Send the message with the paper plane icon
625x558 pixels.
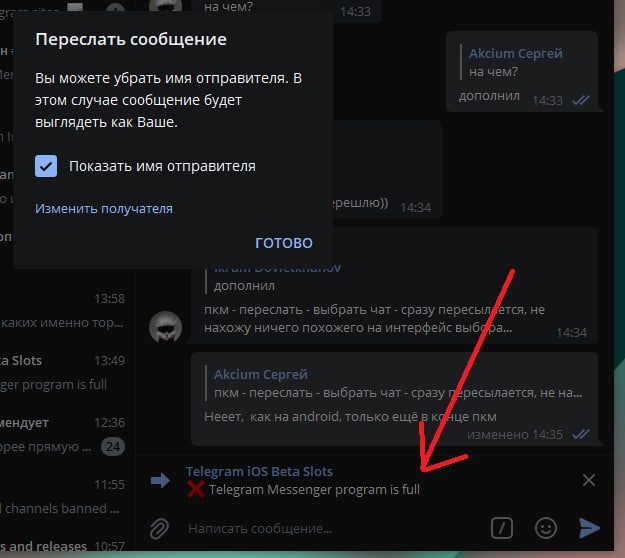(x=589, y=528)
